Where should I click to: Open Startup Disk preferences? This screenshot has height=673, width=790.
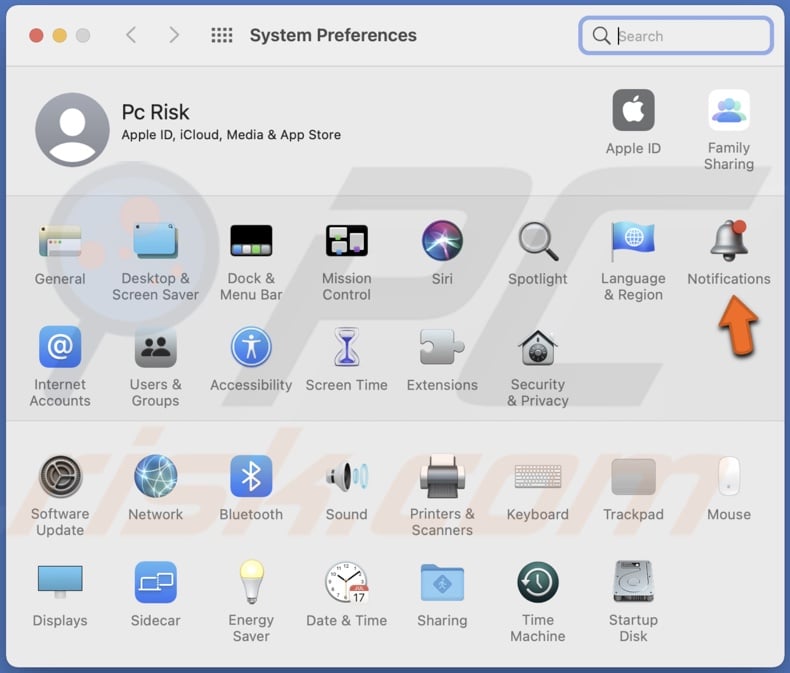[633, 583]
